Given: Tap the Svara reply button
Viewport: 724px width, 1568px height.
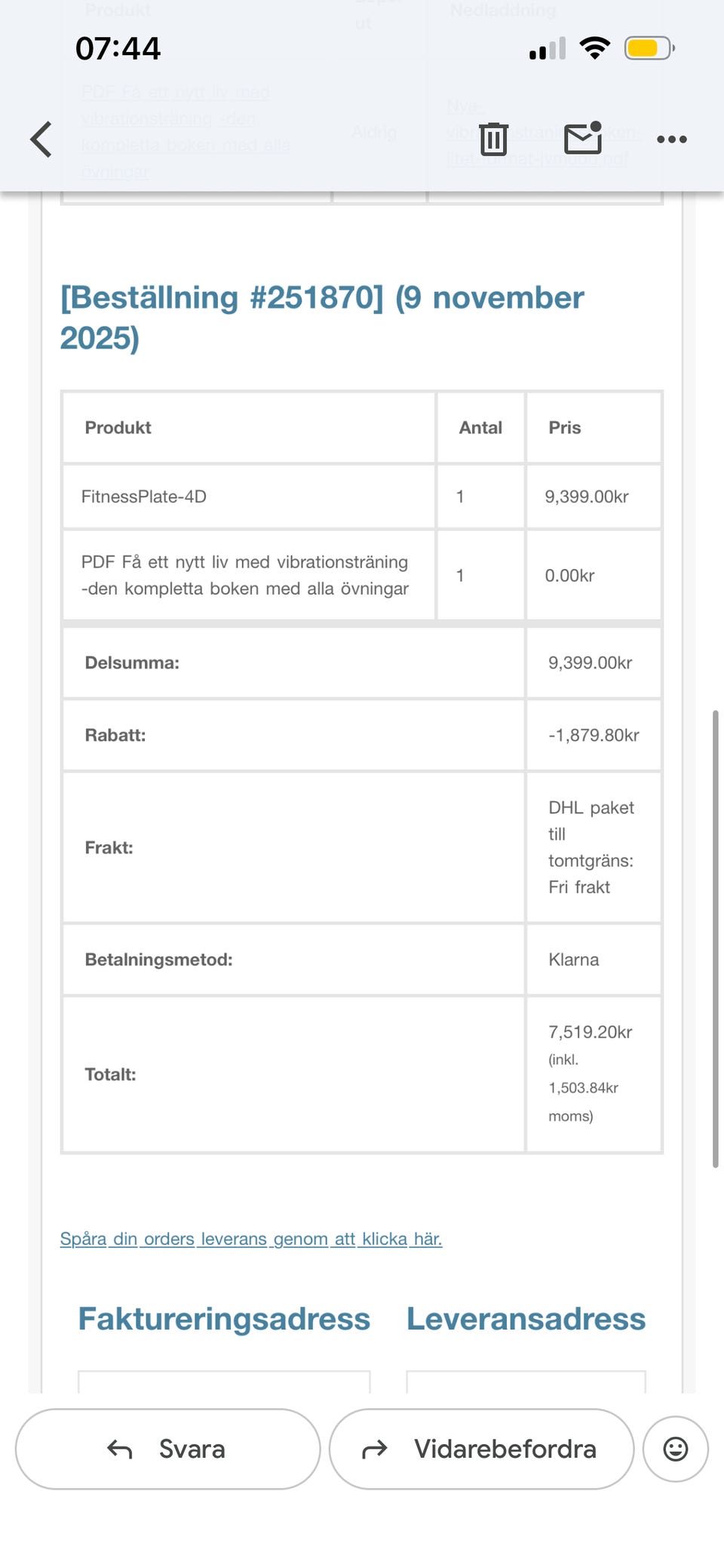Looking at the screenshot, I should pyautogui.click(x=167, y=1449).
